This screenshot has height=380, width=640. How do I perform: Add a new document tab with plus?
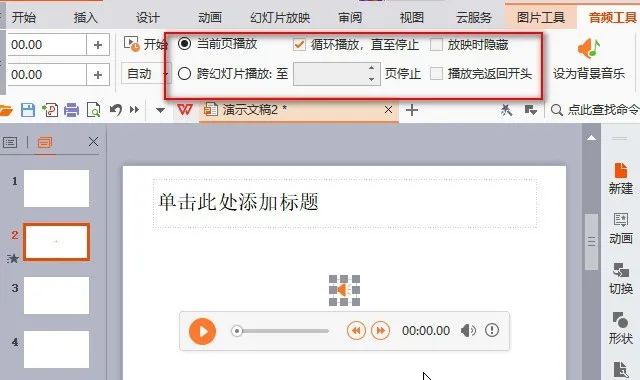412,110
